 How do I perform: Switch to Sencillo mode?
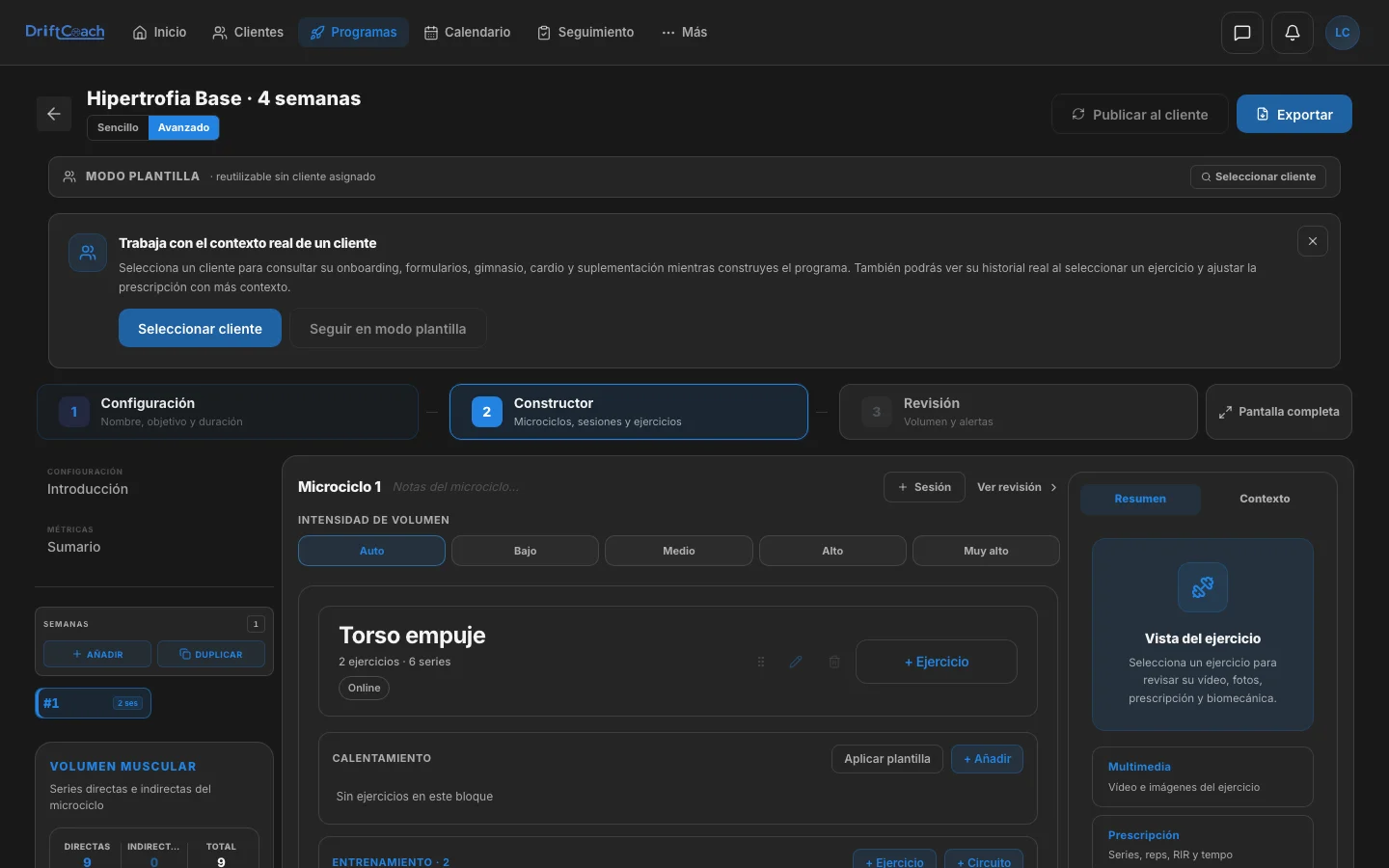point(118,127)
